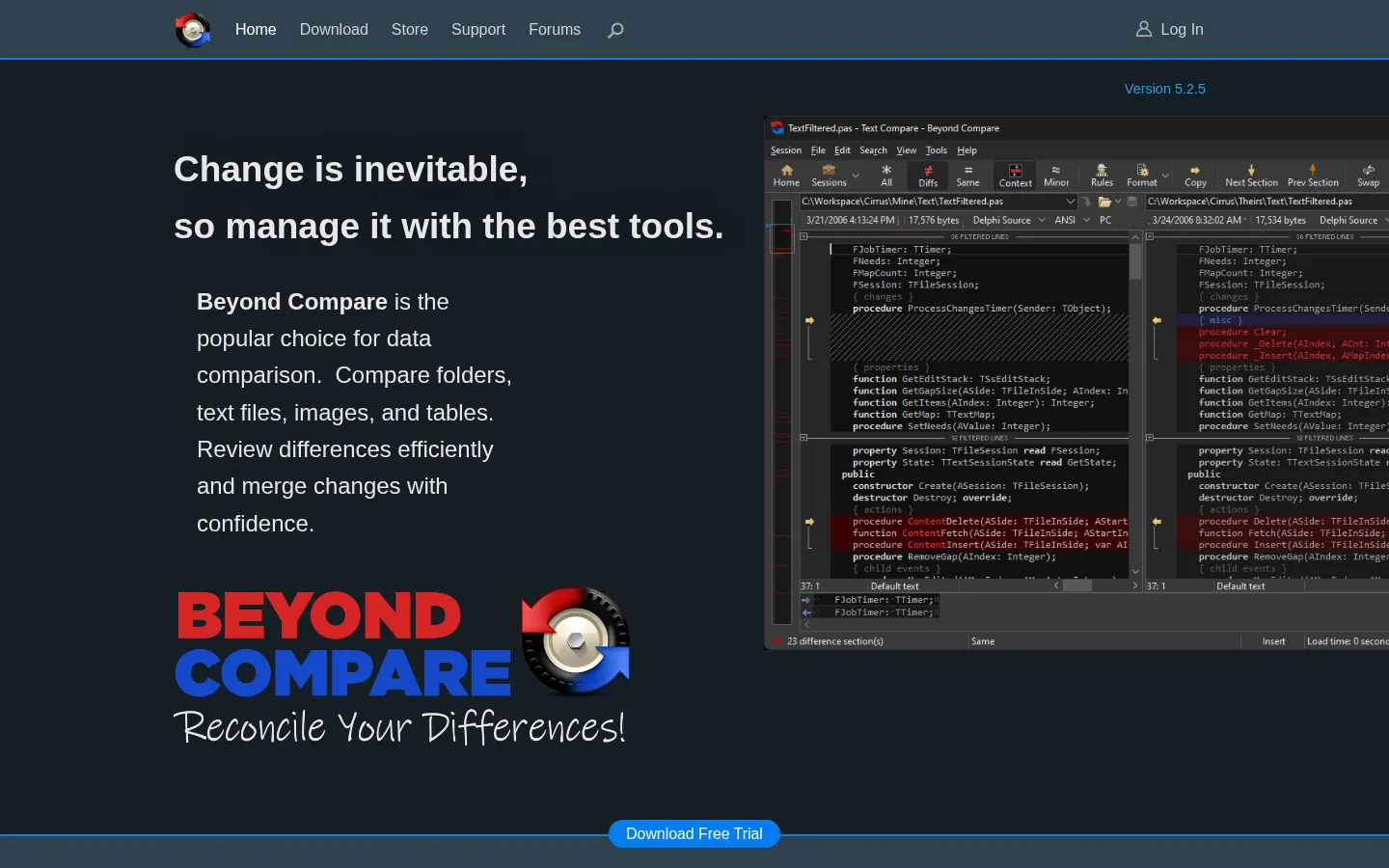The image size is (1389, 868).
Task: Select the All asterisk display filter icon
Action: click(886, 176)
